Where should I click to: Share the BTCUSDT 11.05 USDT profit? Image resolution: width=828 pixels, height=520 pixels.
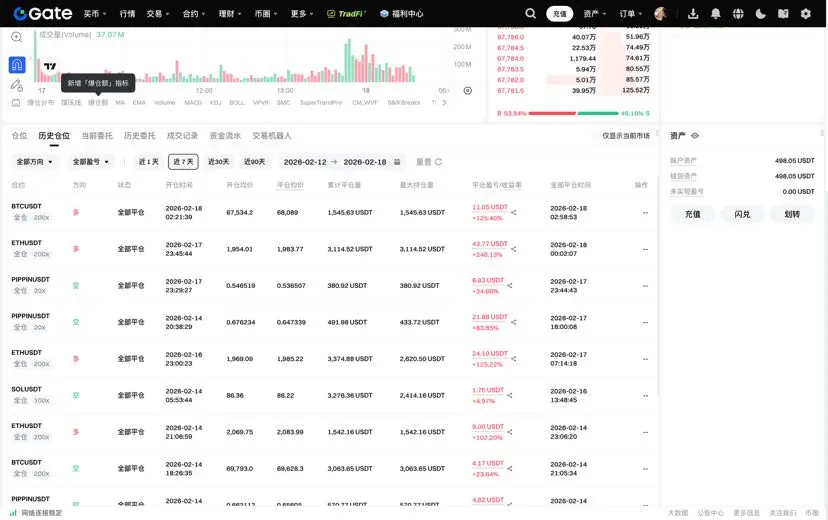[514, 212]
